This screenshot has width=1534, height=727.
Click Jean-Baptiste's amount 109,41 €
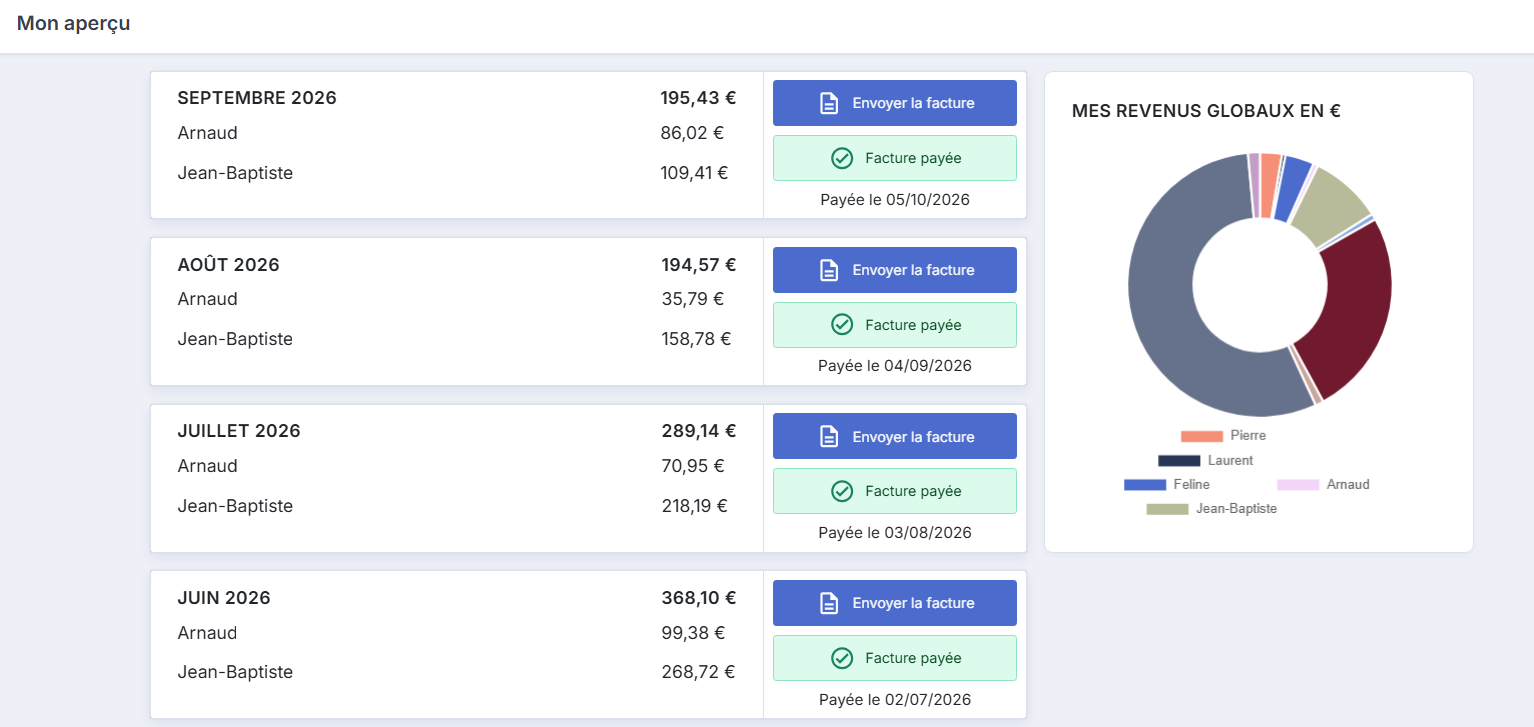click(694, 173)
